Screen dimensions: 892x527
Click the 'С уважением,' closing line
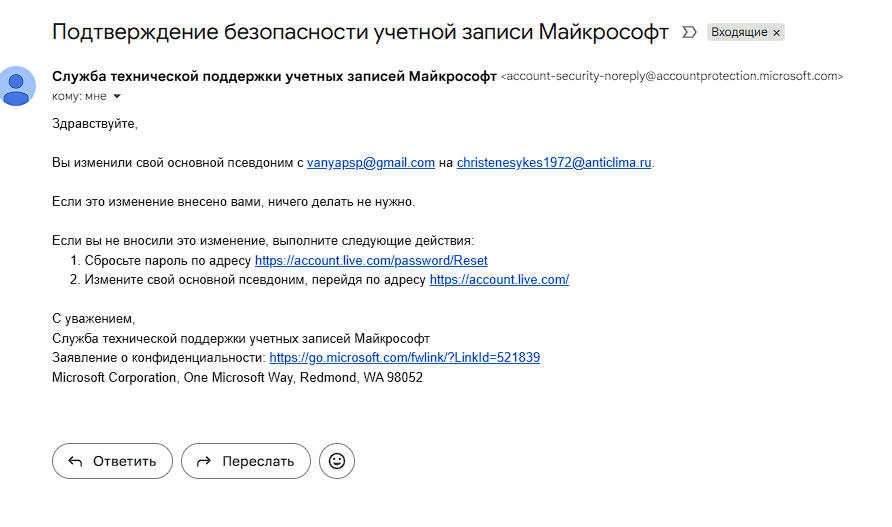click(x=93, y=319)
